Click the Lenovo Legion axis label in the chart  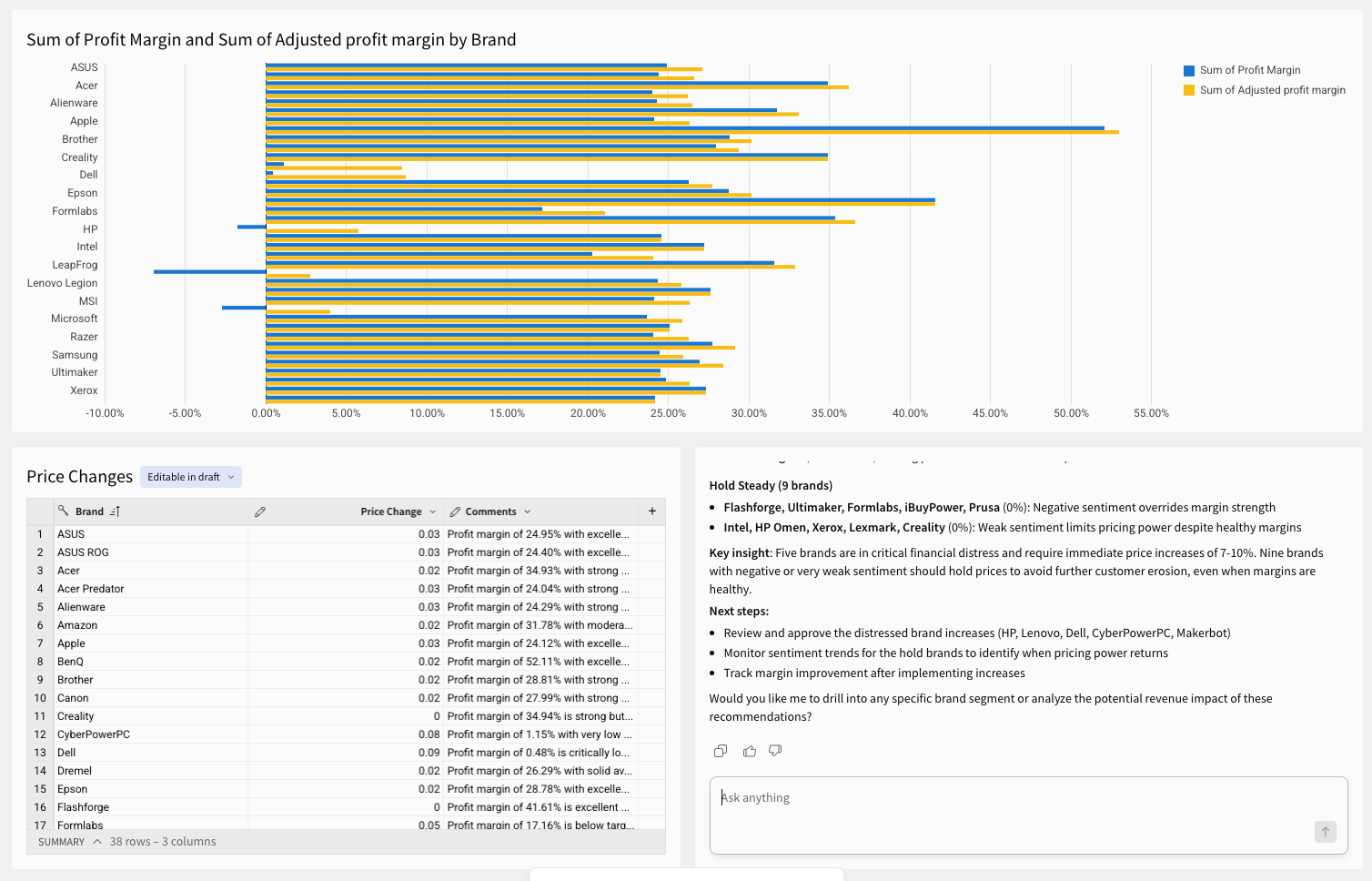point(62,283)
